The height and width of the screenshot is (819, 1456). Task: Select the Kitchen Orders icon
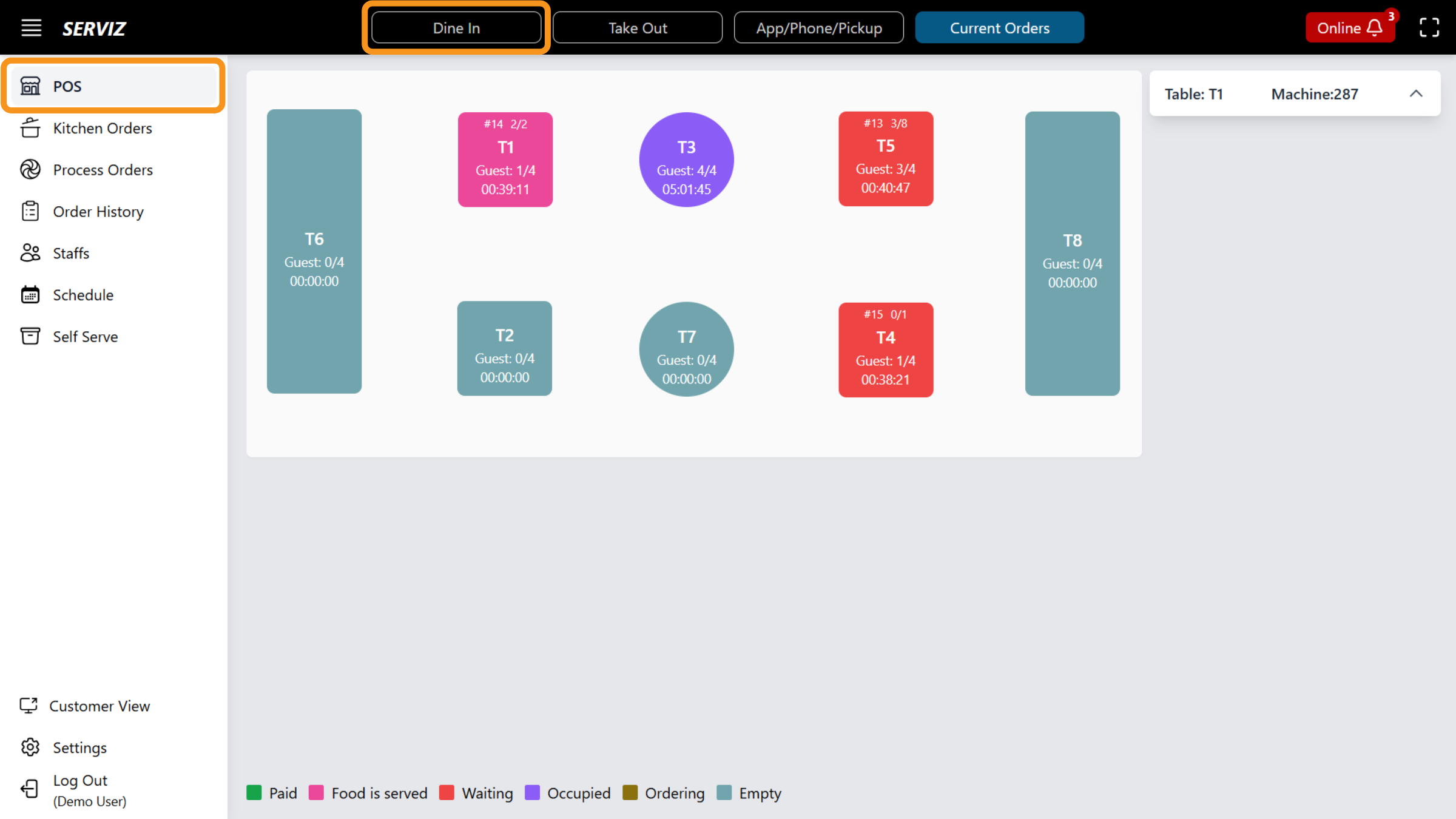(x=30, y=128)
